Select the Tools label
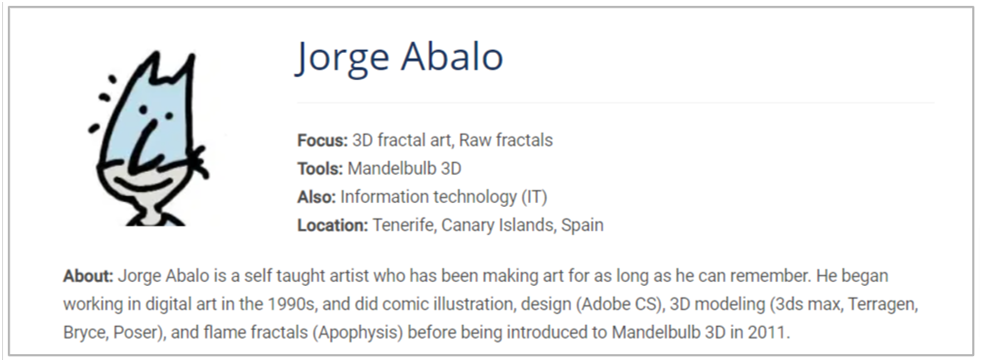The image size is (982, 362). [x=320, y=168]
